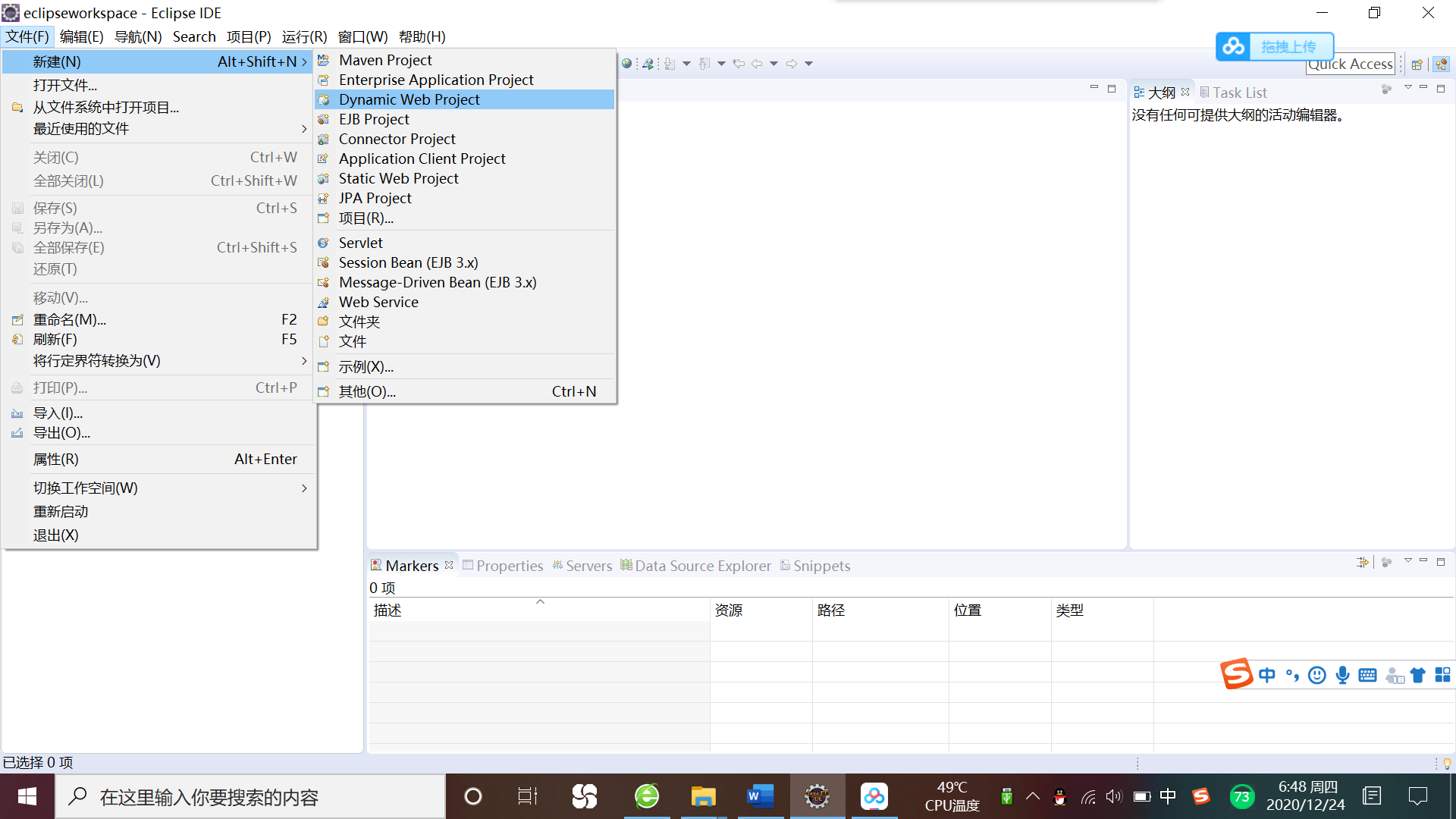Switch to the Servers tab
This screenshot has height=819, width=1456.
588,565
